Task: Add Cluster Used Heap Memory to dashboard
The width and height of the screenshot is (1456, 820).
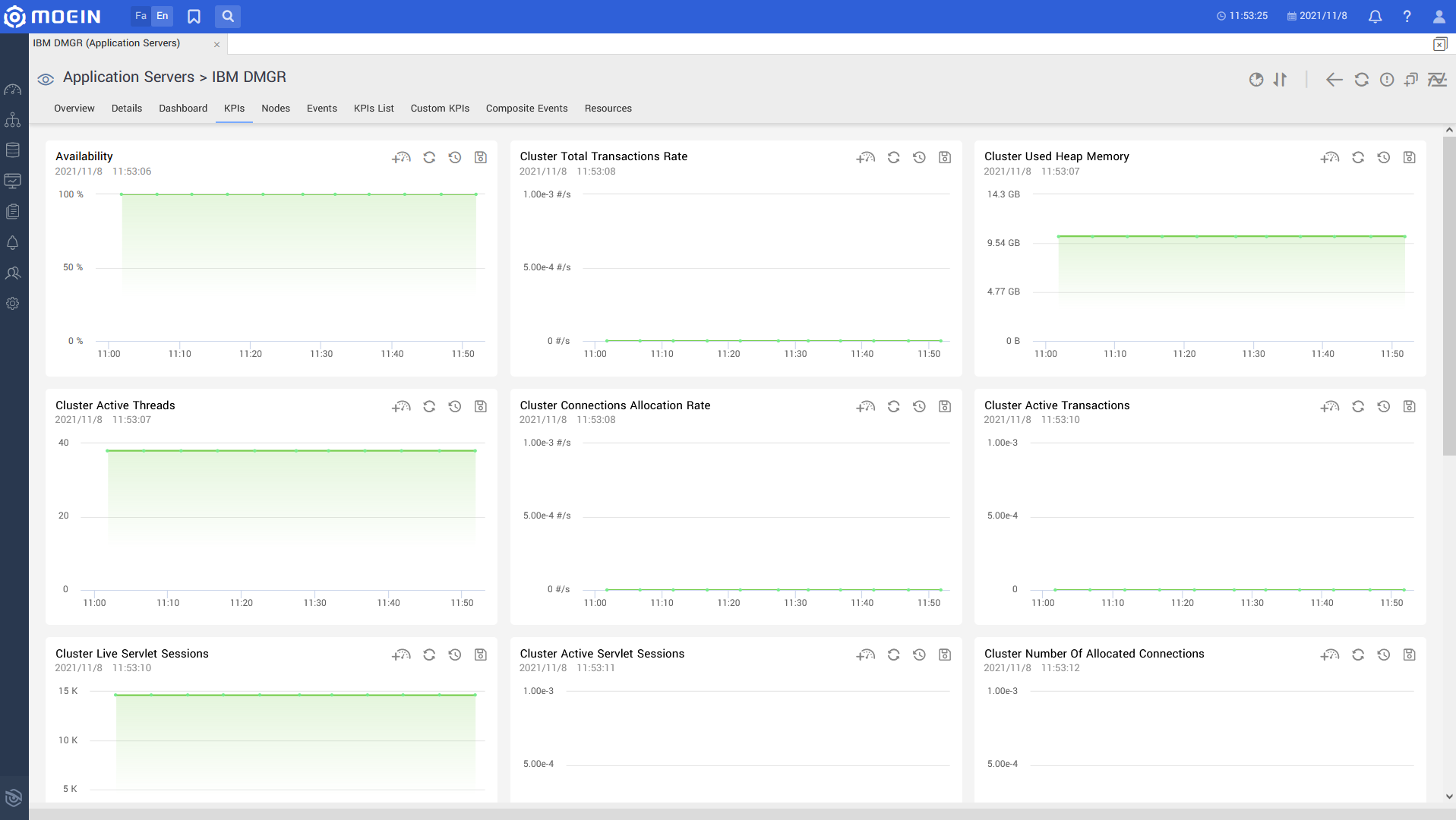Action: [1330, 158]
